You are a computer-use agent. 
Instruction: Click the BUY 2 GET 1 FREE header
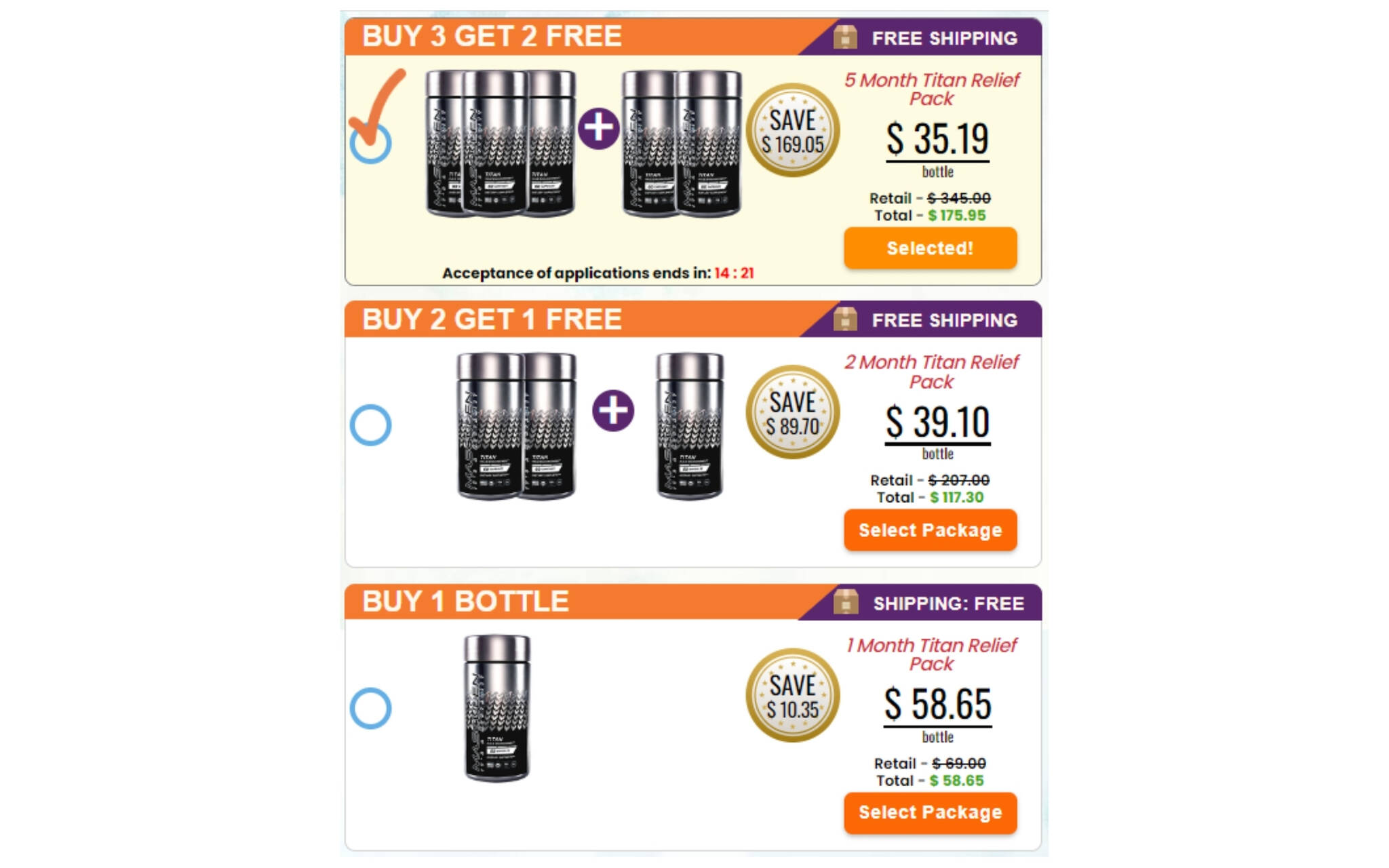point(492,319)
